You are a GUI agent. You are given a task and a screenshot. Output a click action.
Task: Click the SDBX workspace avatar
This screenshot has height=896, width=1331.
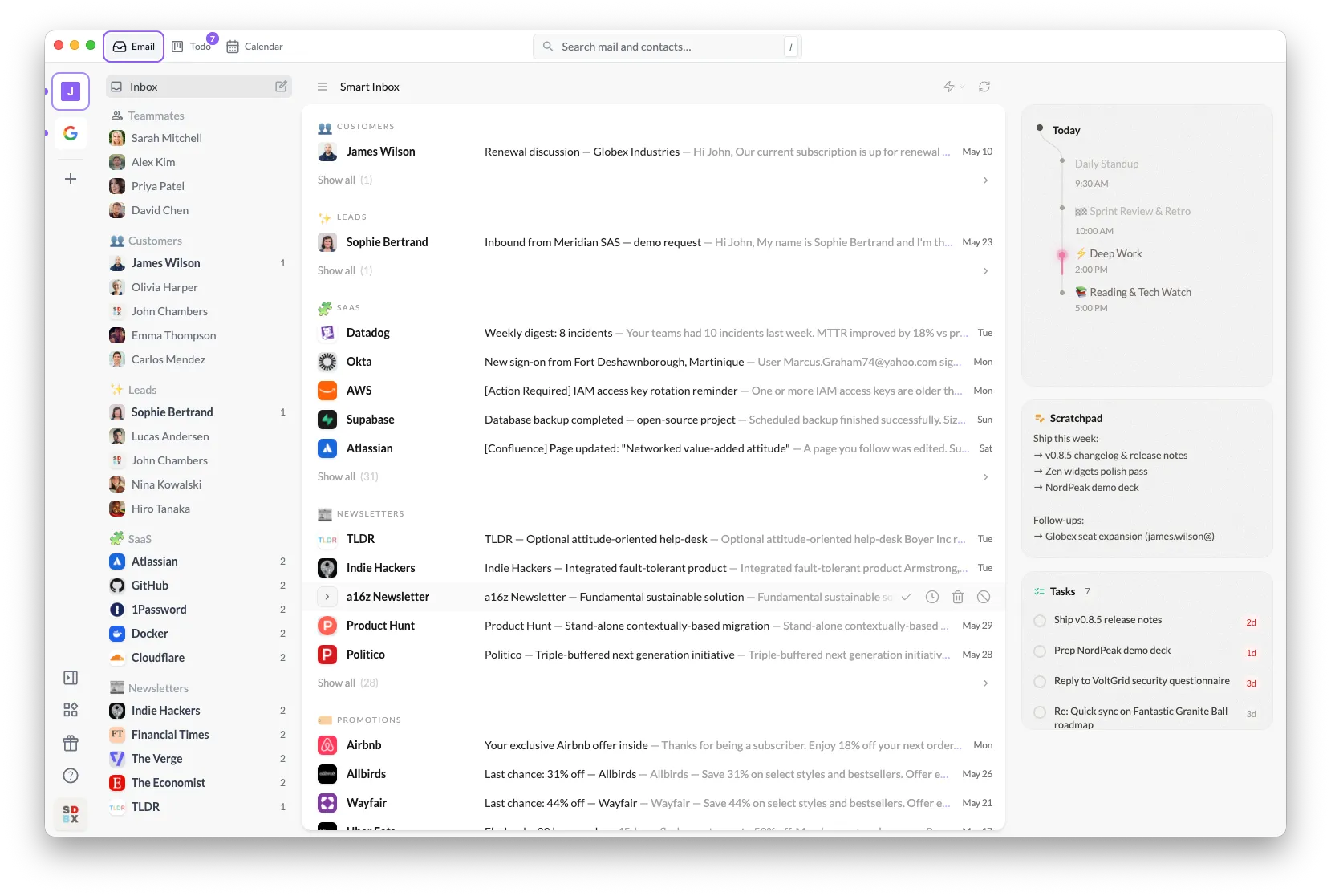[71, 814]
